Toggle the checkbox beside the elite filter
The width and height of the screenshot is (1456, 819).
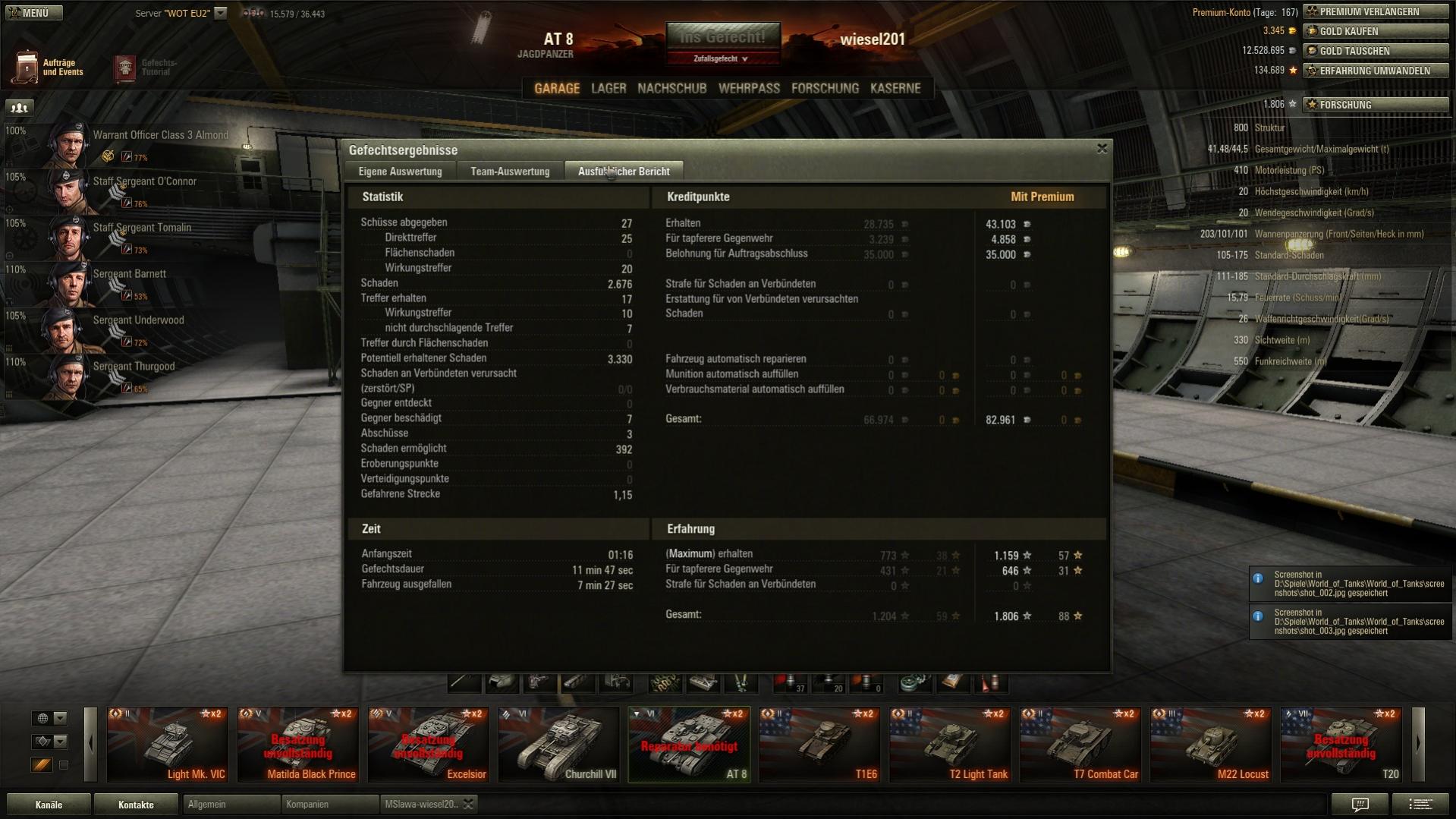click(64, 765)
